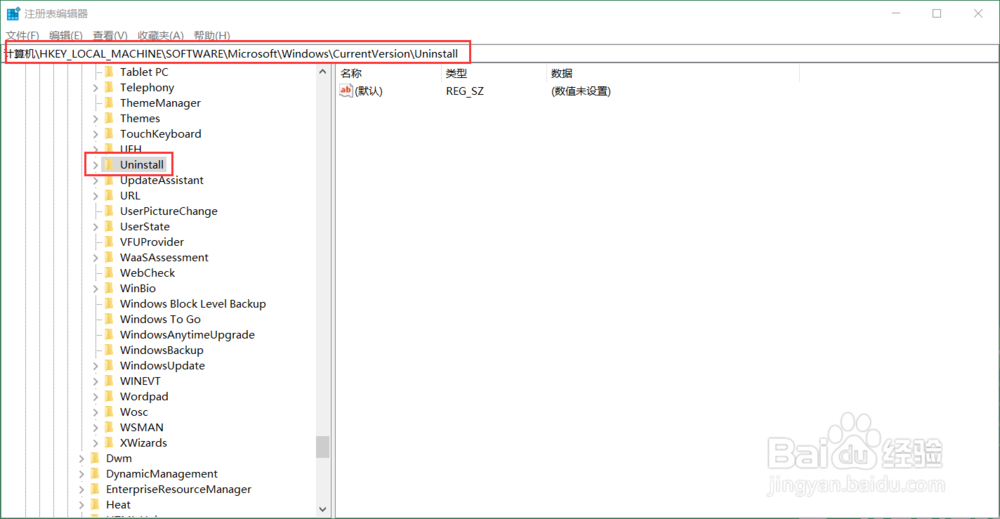Open the 编辑(E) menu
This screenshot has height=519, width=1000.
(66, 36)
